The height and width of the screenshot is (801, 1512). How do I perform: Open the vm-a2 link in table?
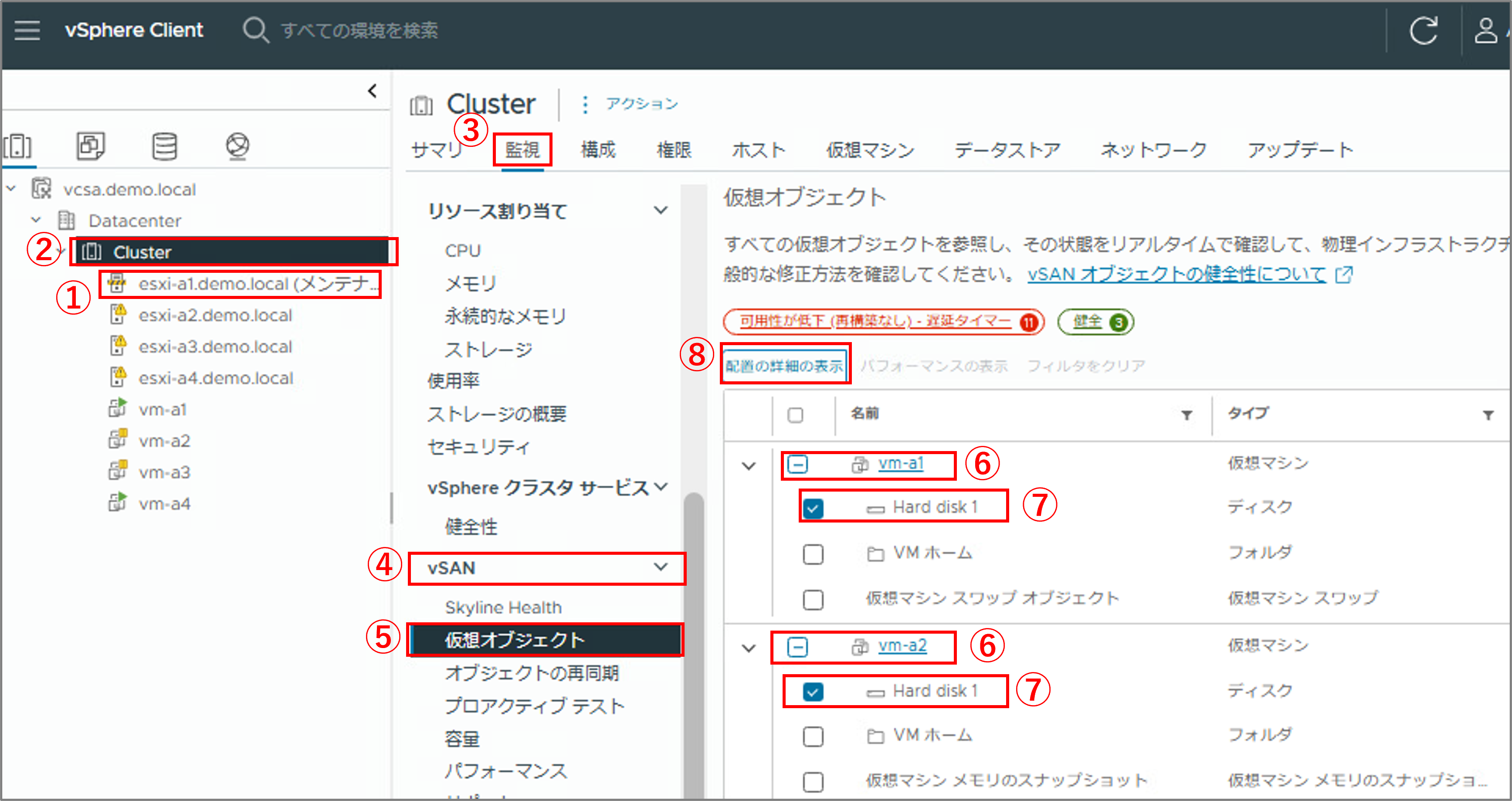[x=902, y=646]
